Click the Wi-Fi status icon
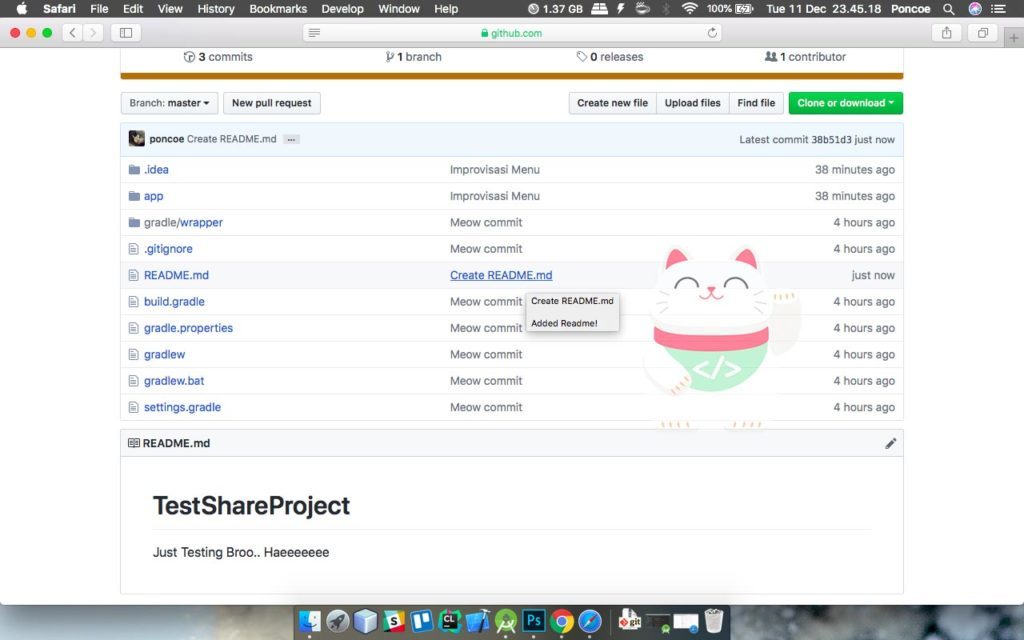 [689, 8]
